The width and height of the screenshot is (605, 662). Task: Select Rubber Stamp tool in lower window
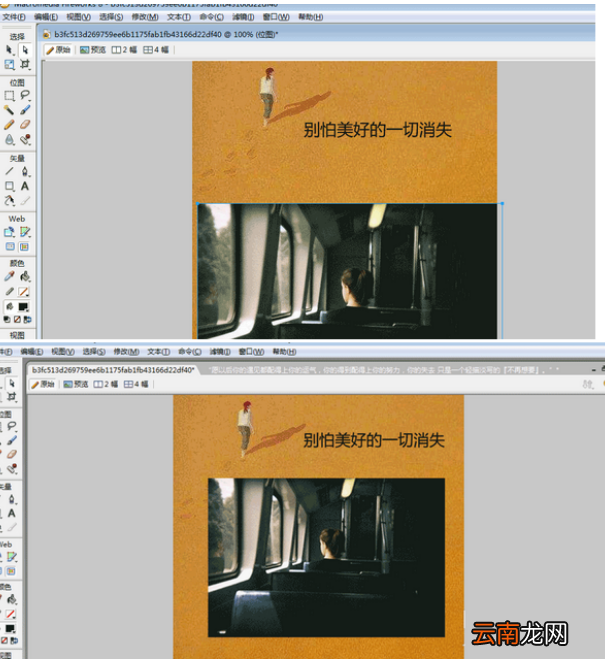(x=12, y=468)
